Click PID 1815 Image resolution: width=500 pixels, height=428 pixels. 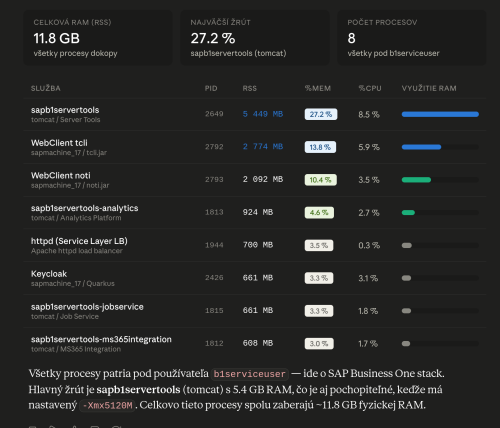coord(214,310)
